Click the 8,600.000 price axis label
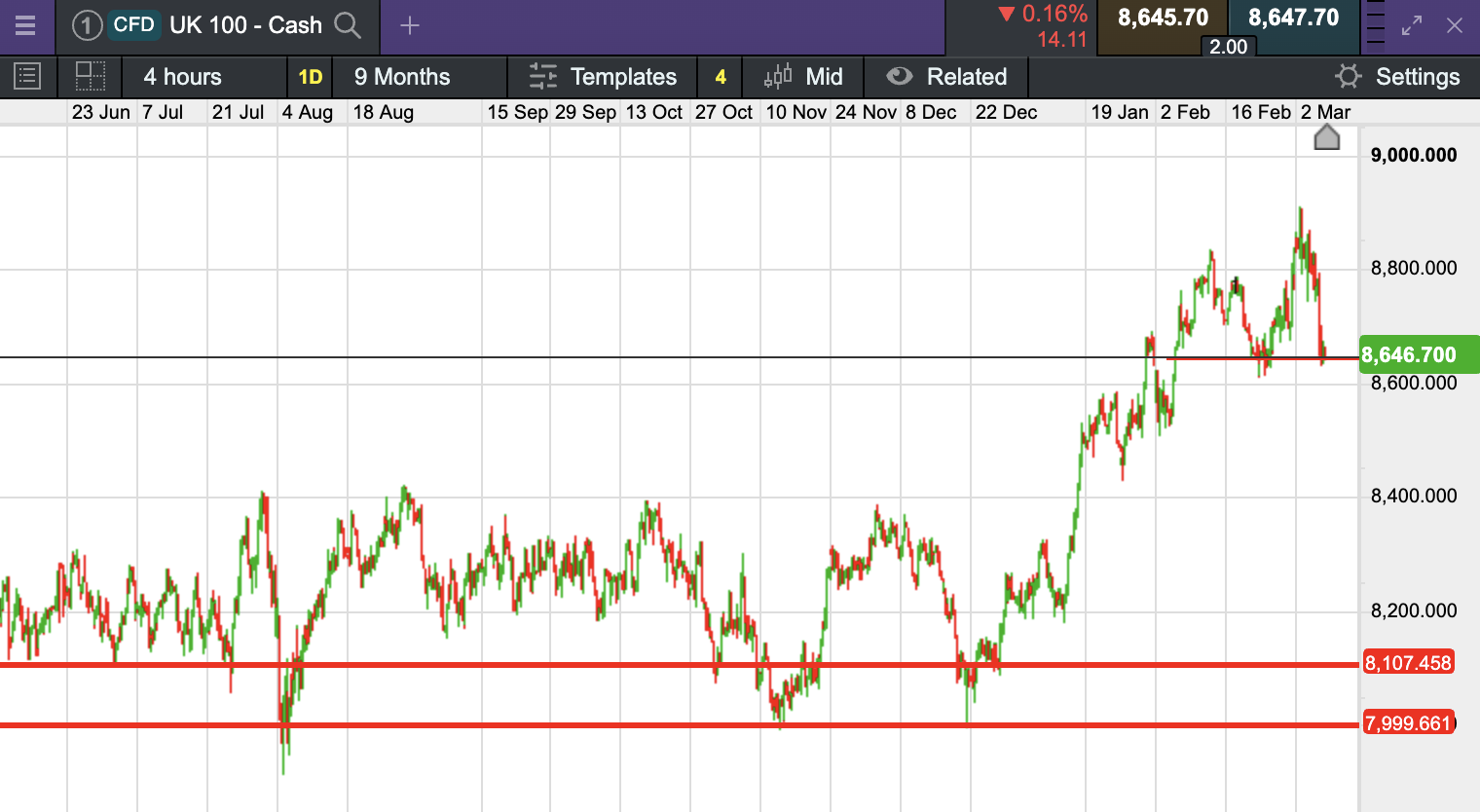The image size is (1480, 812). (x=1414, y=383)
